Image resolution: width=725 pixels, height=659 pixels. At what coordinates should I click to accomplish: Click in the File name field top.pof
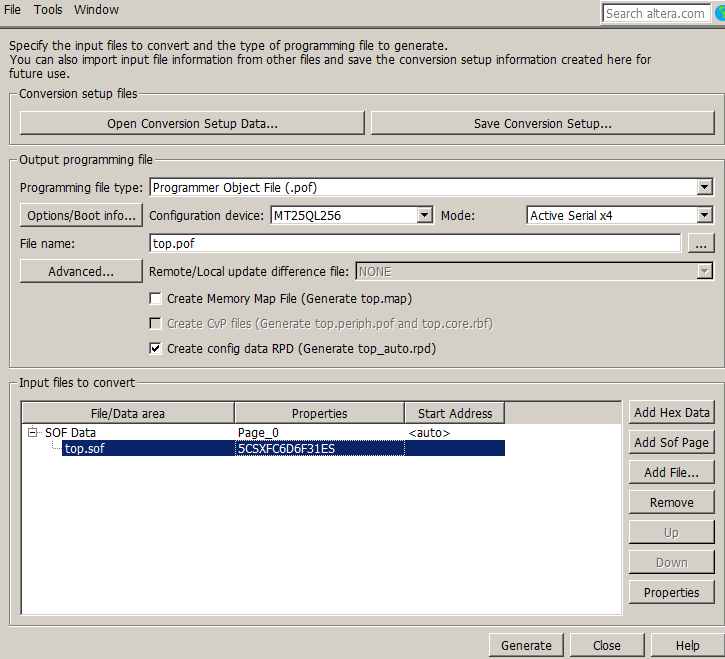click(414, 243)
